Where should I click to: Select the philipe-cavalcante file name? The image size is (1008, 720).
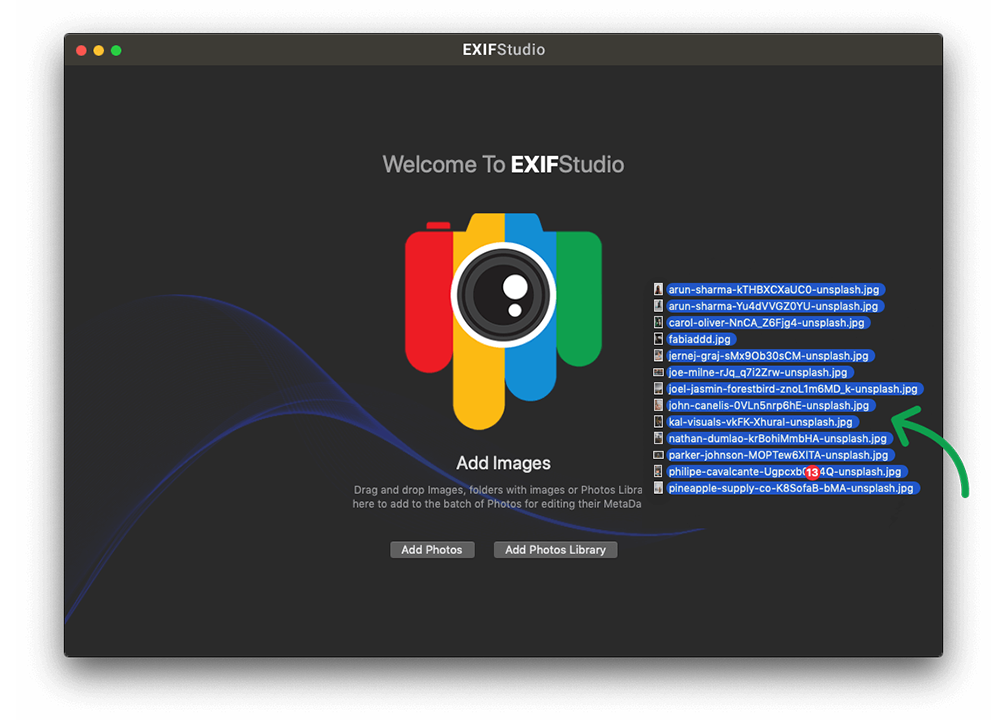[787, 472]
